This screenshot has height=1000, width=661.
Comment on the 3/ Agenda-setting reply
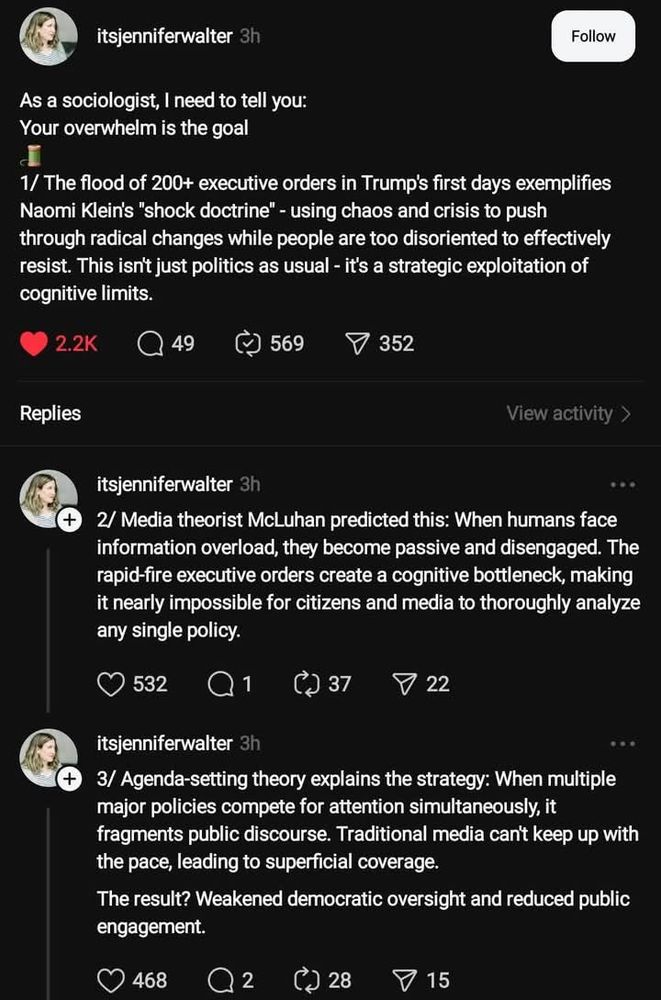(219, 980)
